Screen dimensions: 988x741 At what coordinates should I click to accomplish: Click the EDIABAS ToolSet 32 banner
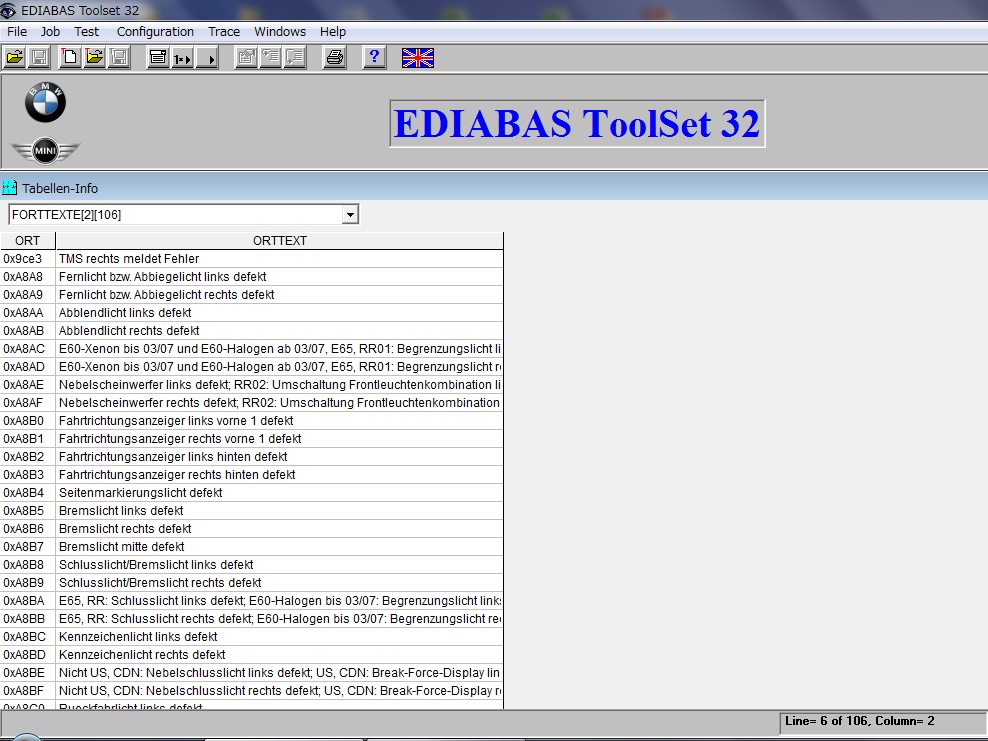tap(577, 124)
